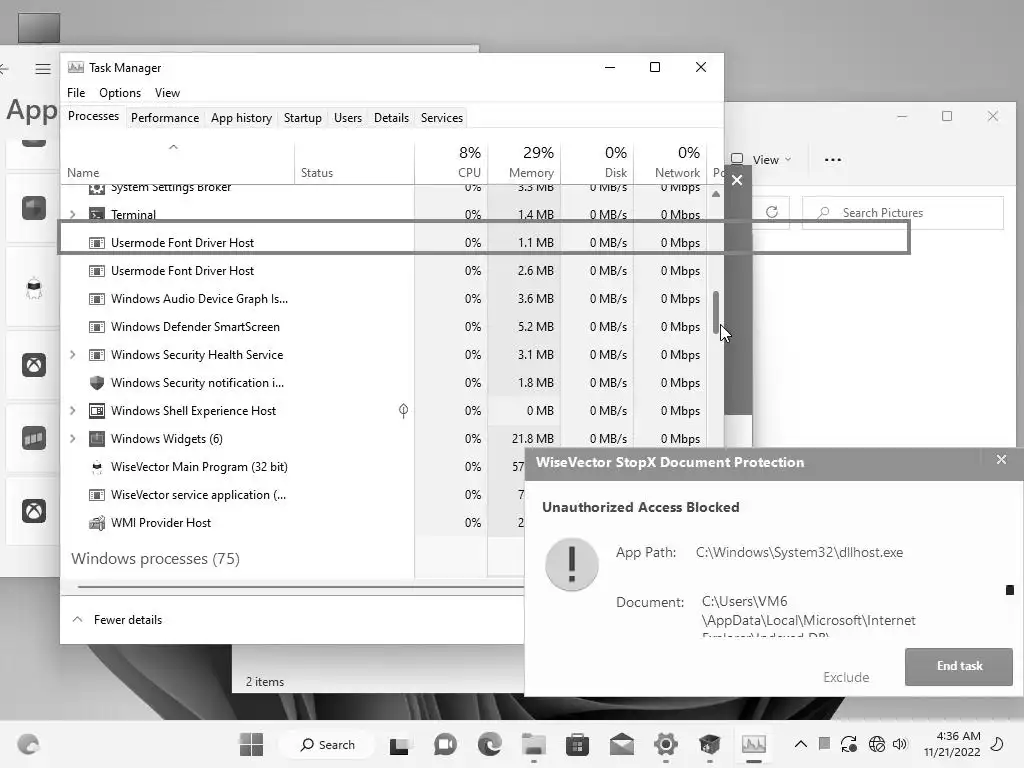Switch to the App history tab
1024x768 pixels.
(241, 118)
